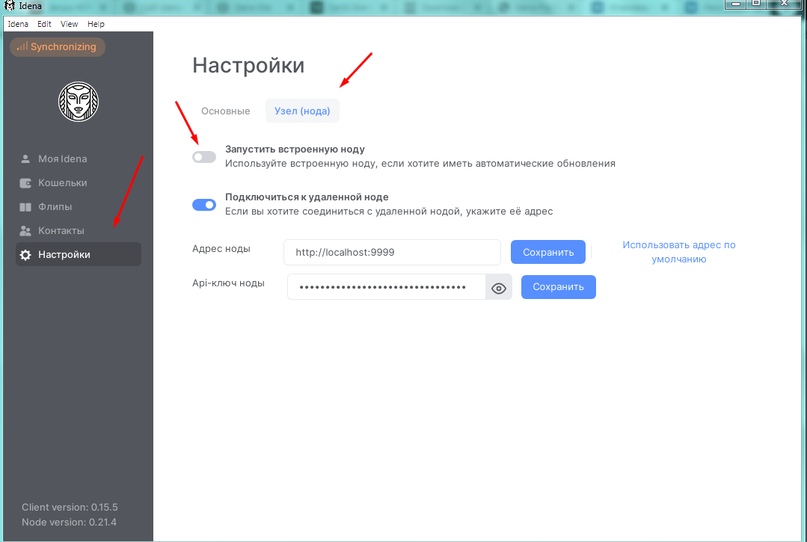The height and width of the screenshot is (542, 807).
Task: Switch to the Основные tab
Action: 225,111
